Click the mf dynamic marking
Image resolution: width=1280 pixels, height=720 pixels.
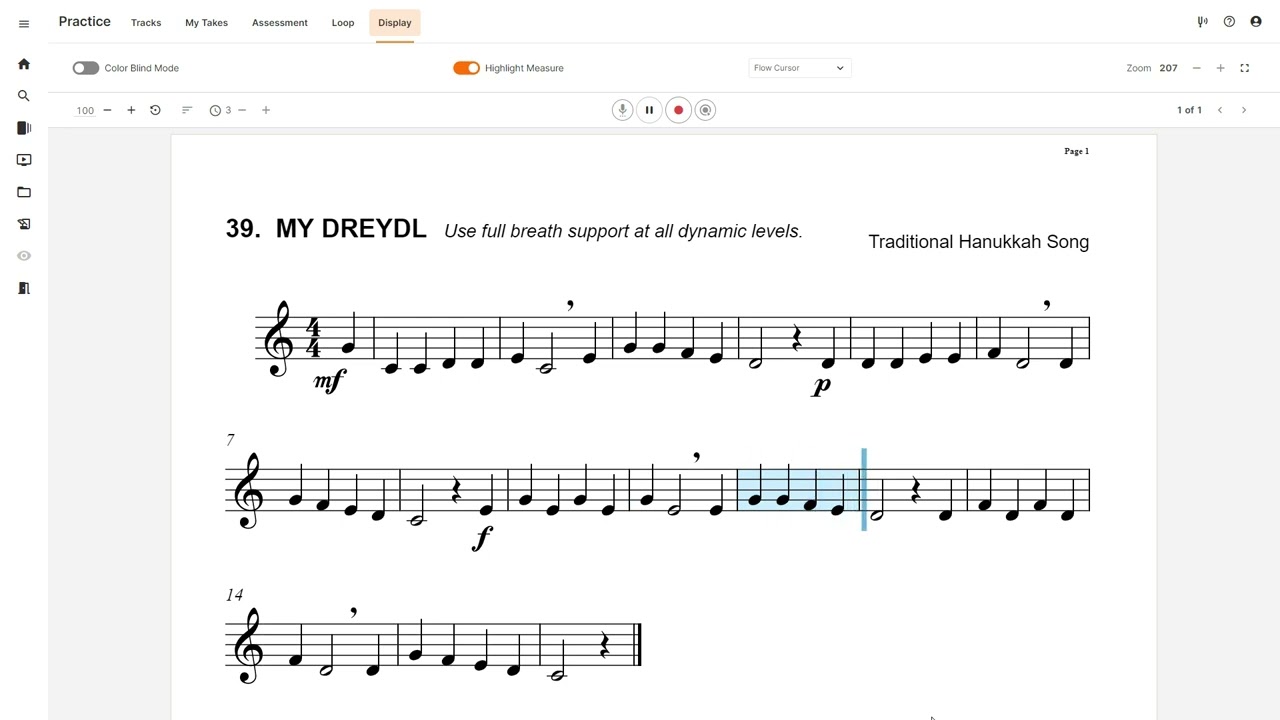click(329, 380)
